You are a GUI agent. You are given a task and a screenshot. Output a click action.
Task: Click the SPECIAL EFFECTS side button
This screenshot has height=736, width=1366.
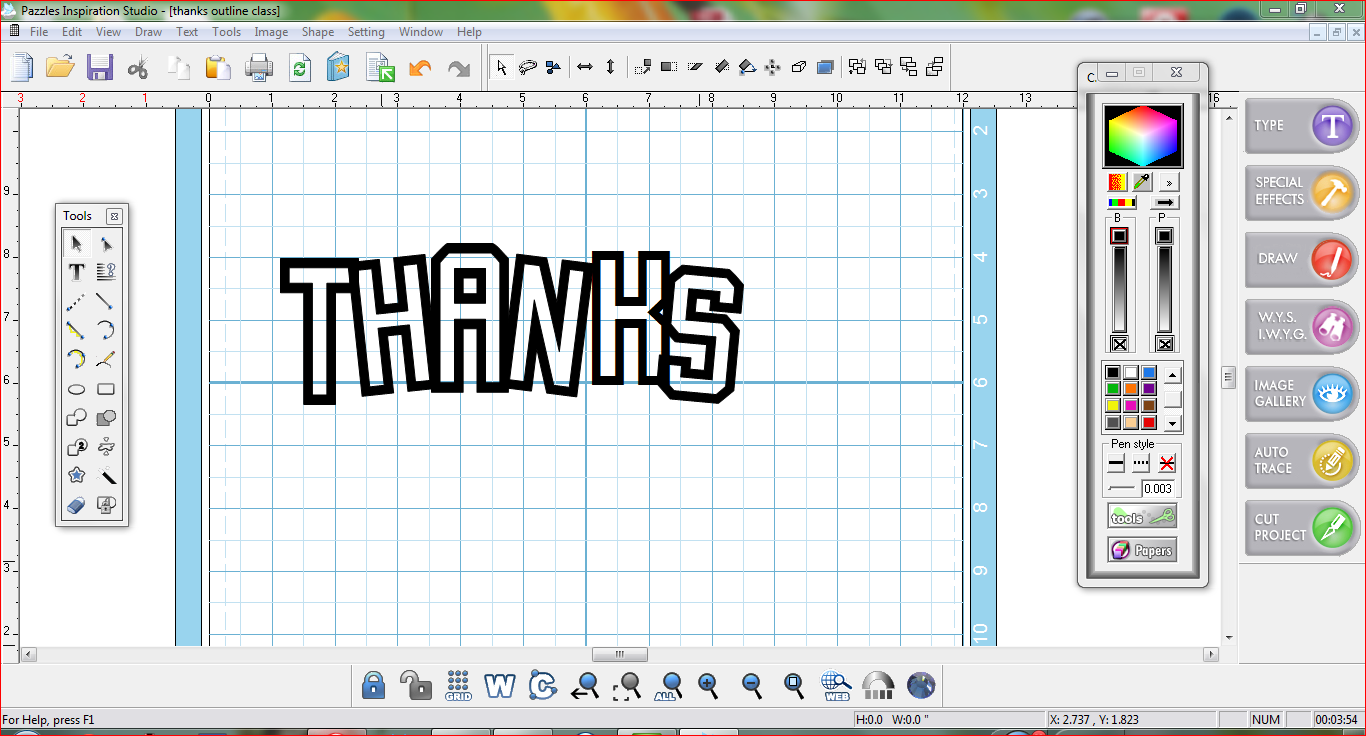[x=1302, y=192]
